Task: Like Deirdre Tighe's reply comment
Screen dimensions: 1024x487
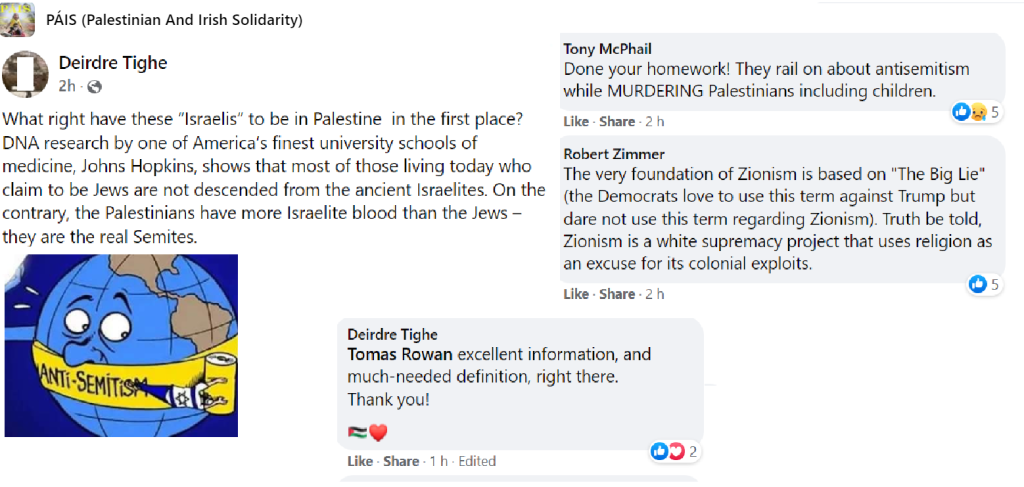Action: pyautogui.click(x=360, y=461)
